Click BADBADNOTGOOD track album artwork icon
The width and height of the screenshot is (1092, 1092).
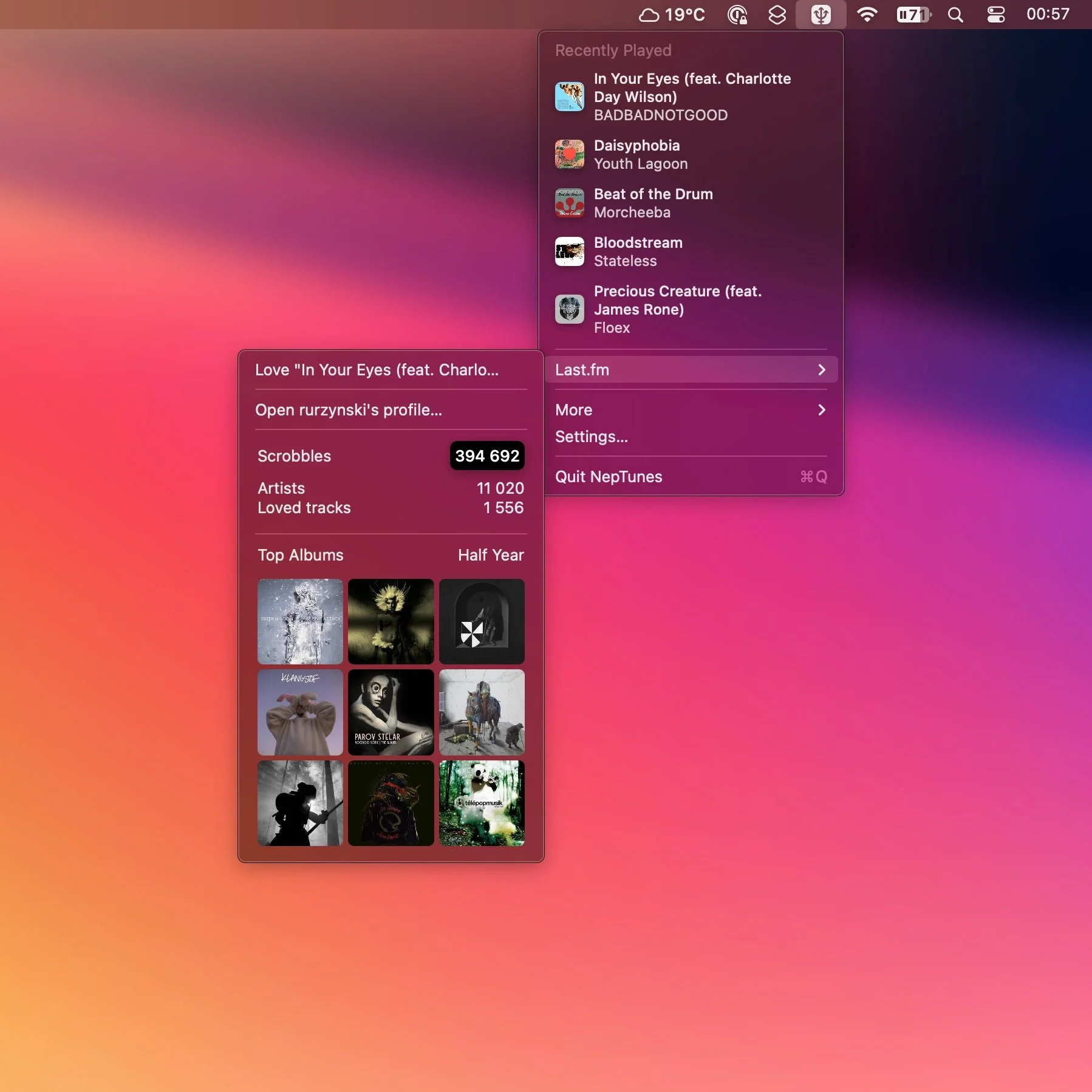pos(570,97)
